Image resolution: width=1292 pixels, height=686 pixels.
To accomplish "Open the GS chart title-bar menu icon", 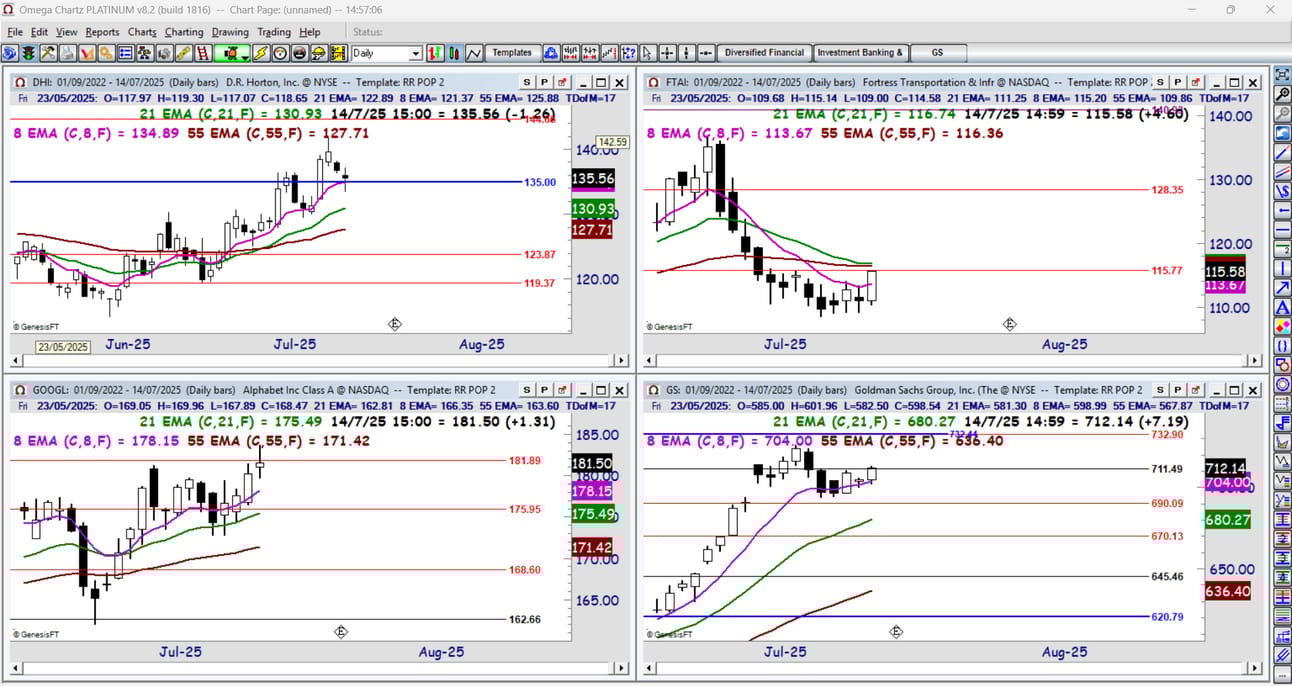I will 653,390.
